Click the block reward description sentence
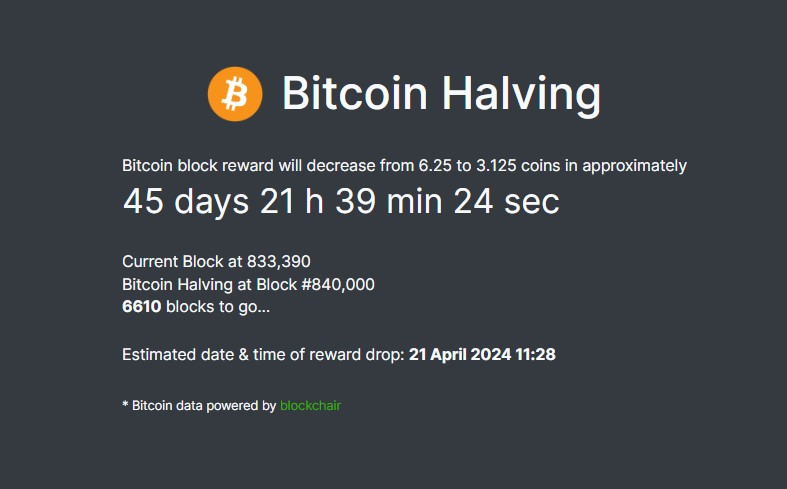Screen dimensions: 787x489 (x=405, y=166)
